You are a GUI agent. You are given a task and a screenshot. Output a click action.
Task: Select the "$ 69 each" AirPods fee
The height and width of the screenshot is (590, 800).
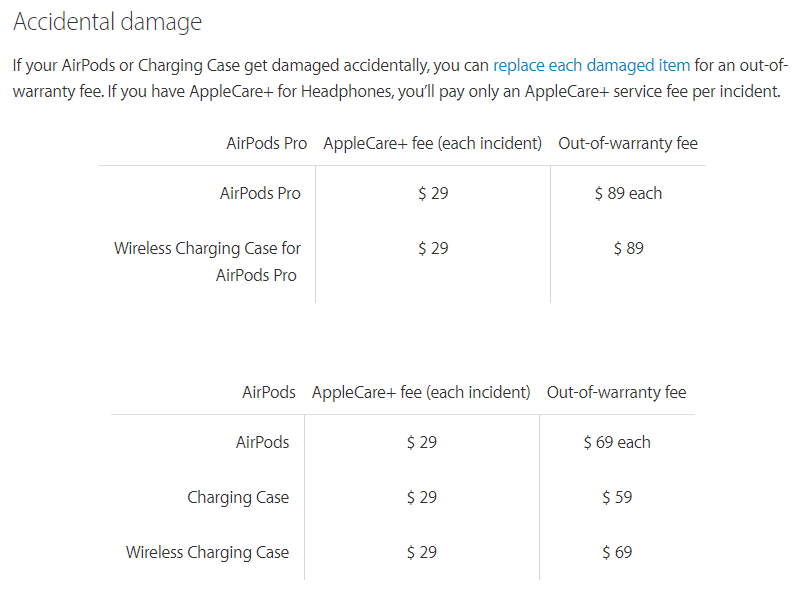(x=617, y=442)
